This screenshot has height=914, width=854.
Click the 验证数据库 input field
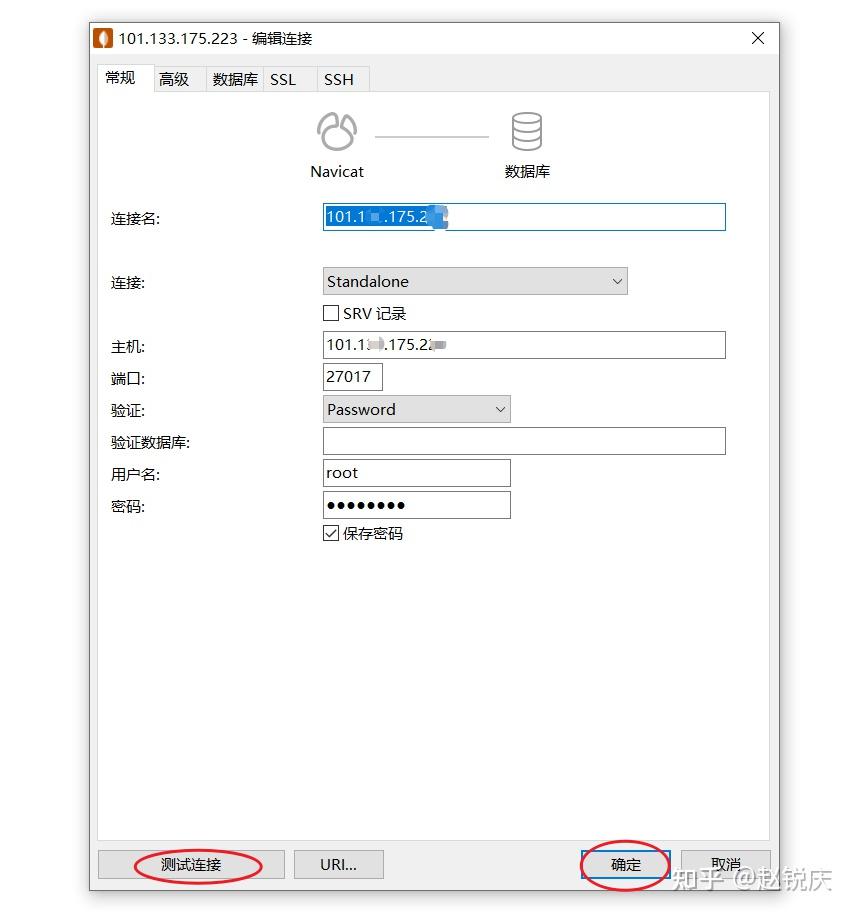click(524, 441)
